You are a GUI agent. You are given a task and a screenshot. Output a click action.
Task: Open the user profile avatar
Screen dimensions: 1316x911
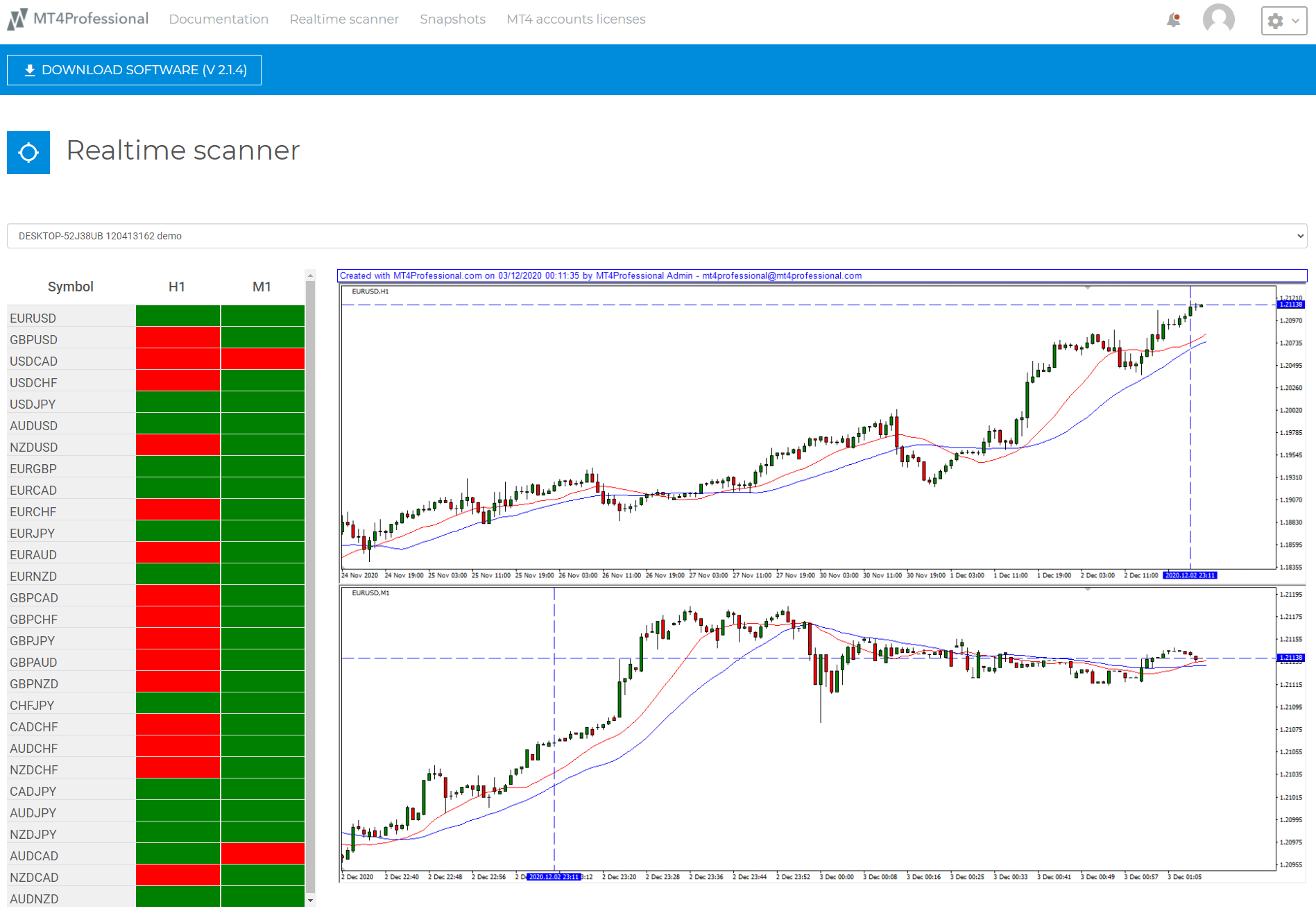coord(1218,19)
